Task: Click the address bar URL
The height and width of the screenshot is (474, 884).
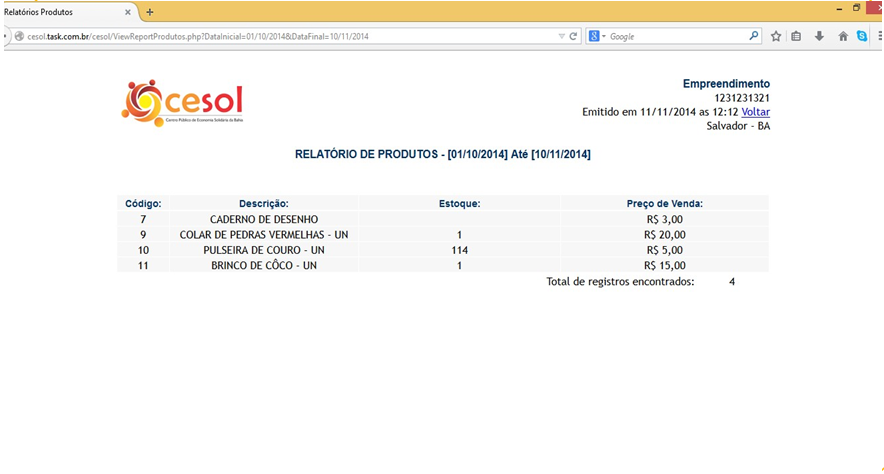Action: (250, 36)
